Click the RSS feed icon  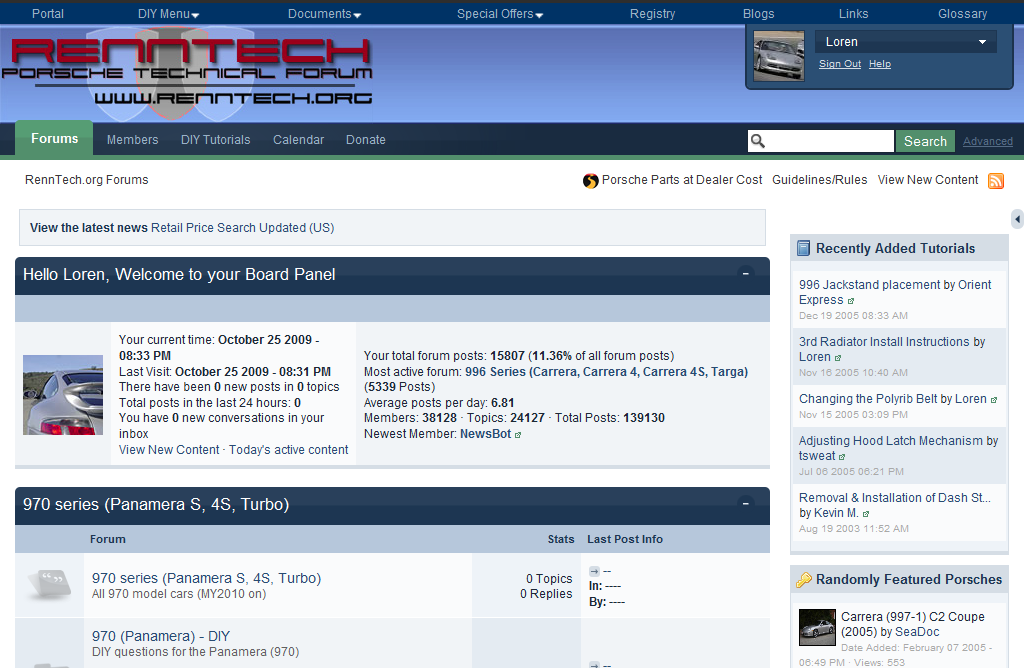(995, 181)
